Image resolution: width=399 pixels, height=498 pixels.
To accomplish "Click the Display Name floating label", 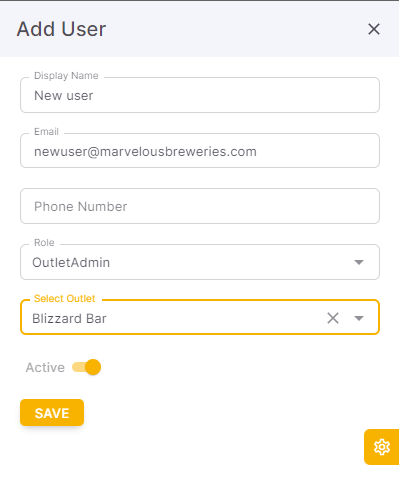I will (66, 76).
